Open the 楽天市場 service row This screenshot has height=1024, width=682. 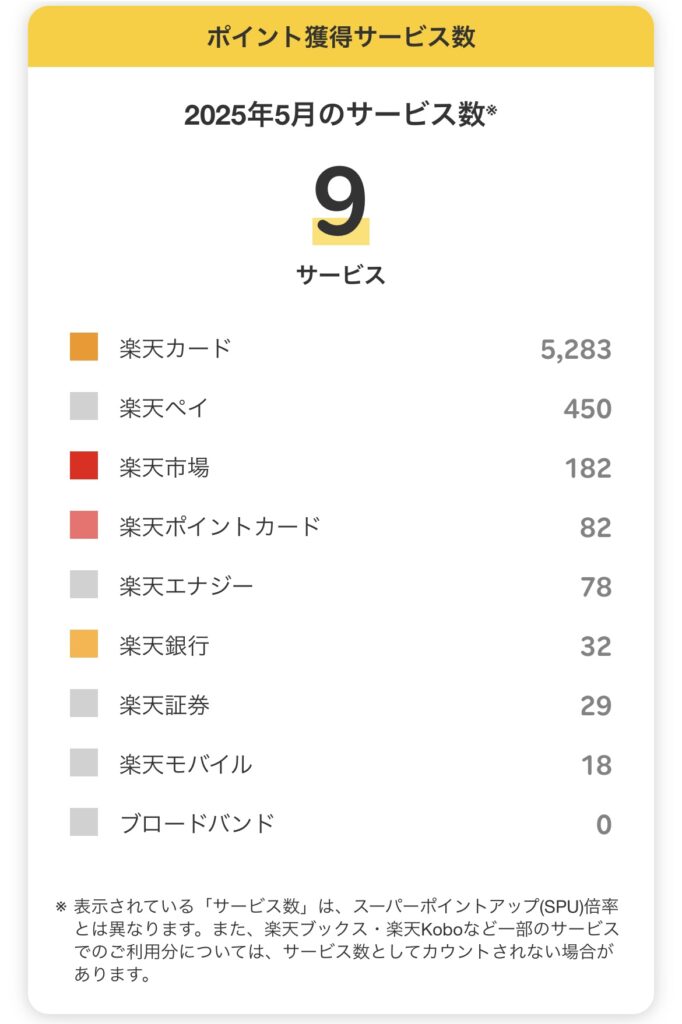point(341,467)
